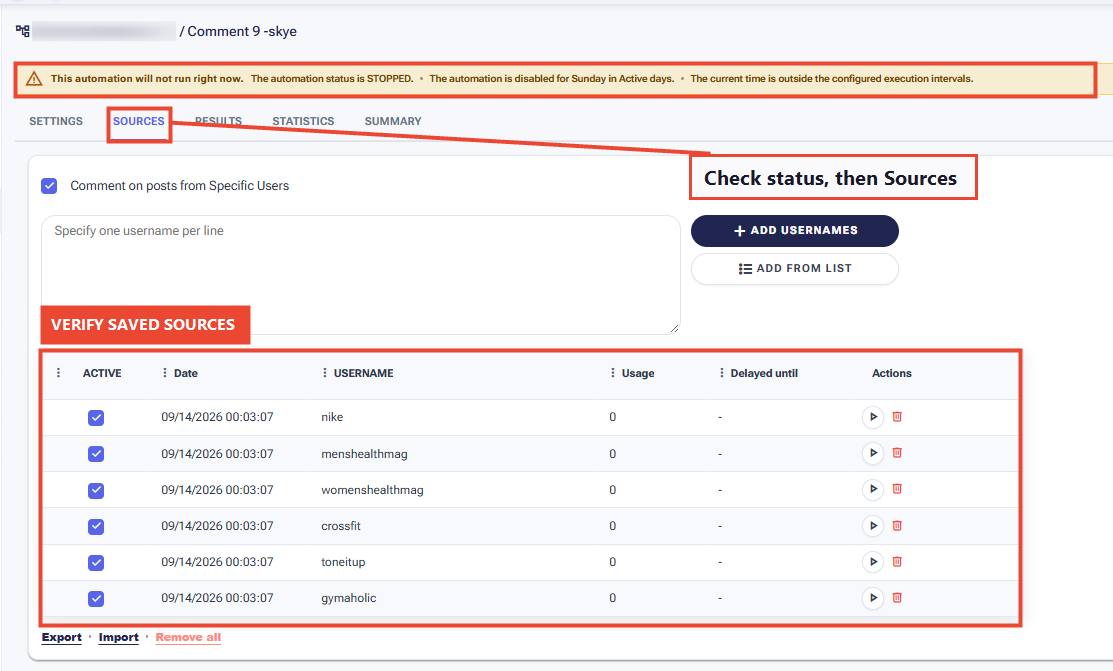
Task: Open the RESULTS tab
Action: [219, 121]
